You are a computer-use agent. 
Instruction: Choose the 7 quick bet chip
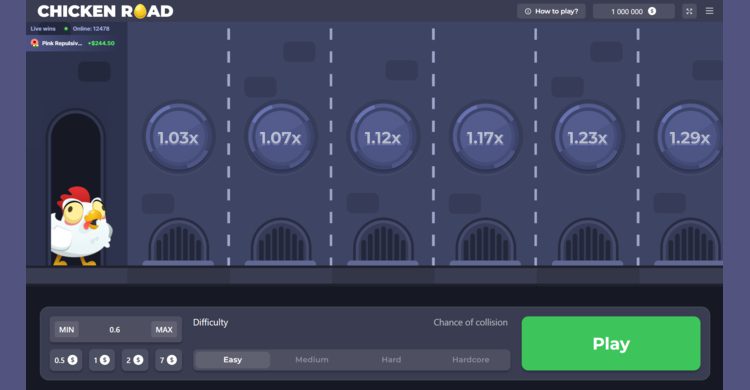click(168, 360)
